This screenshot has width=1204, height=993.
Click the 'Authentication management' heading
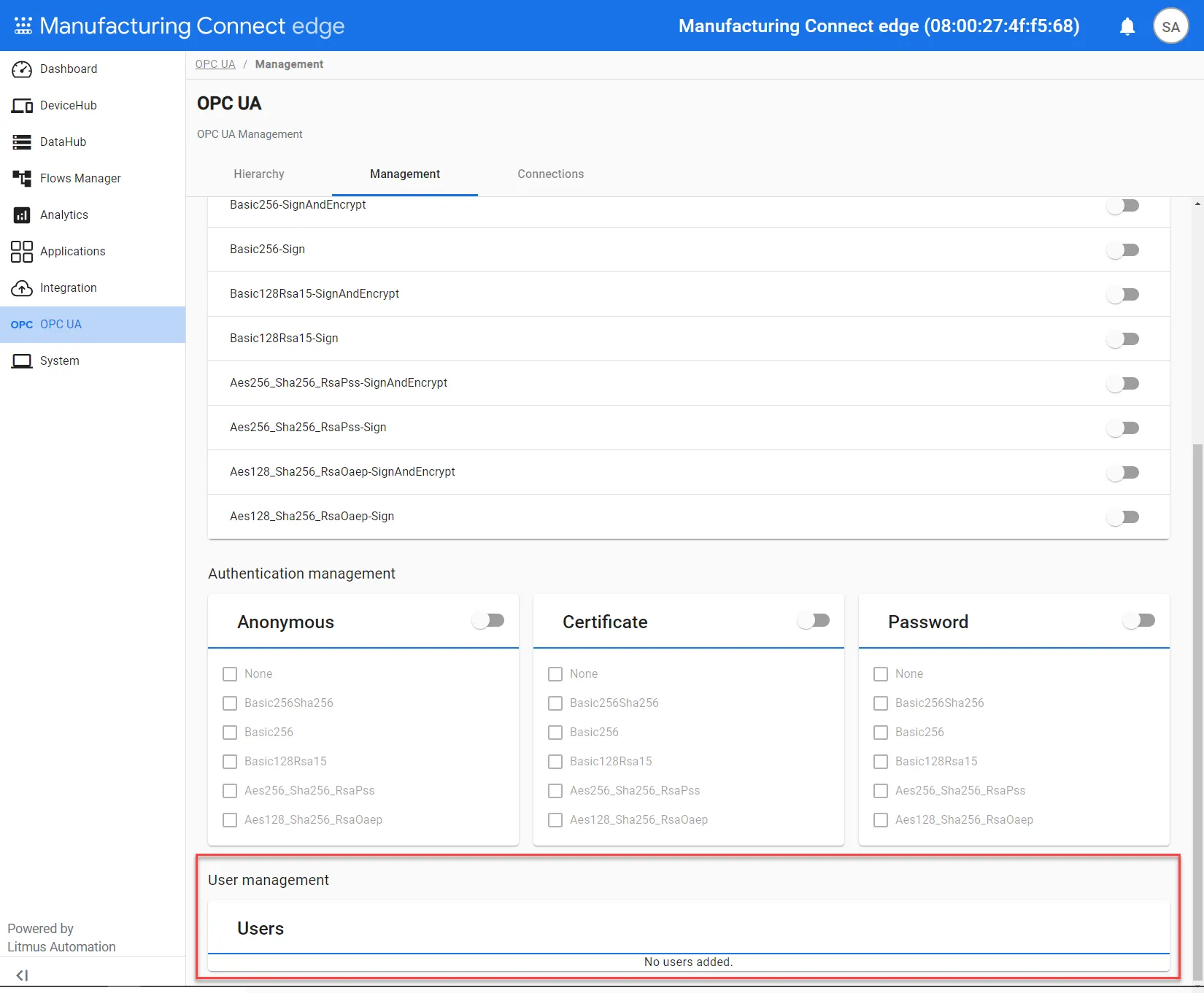click(301, 574)
